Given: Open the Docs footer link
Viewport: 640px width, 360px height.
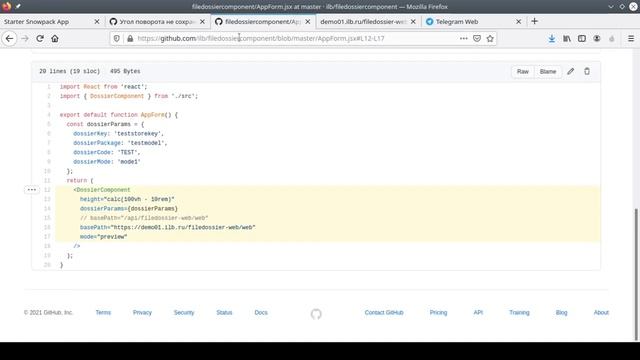Looking at the screenshot, I should pyautogui.click(x=261, y=312).
